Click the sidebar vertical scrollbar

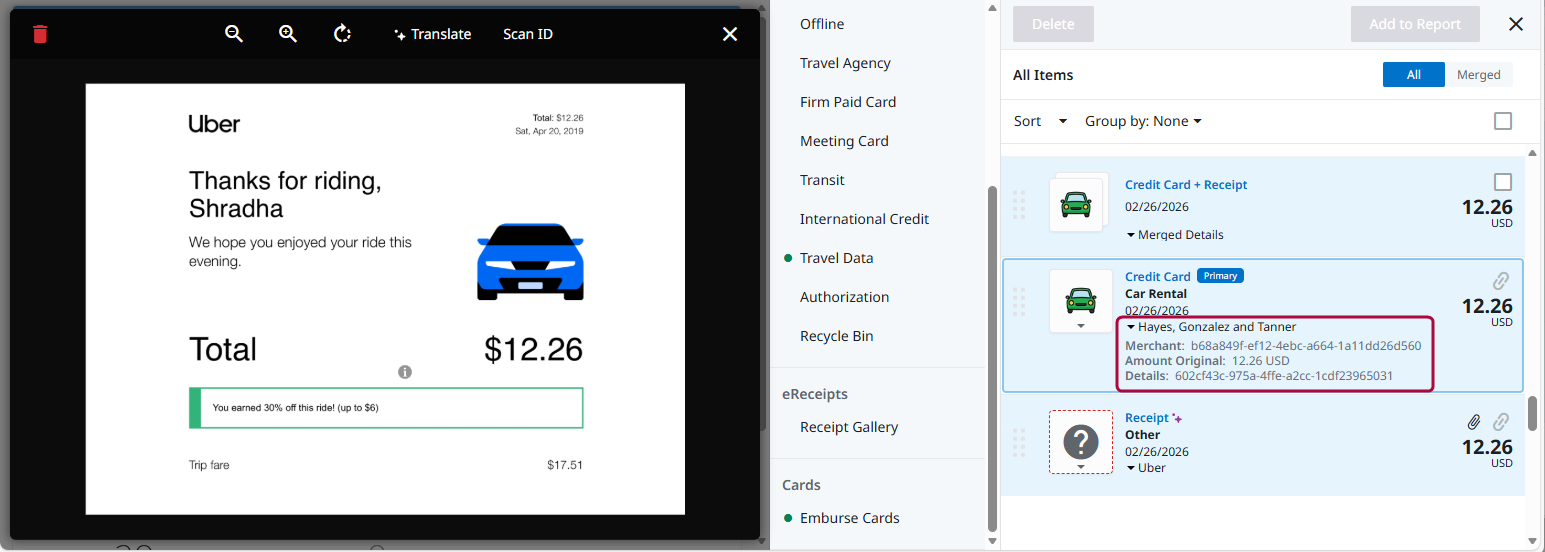click(x=992, y=358)
